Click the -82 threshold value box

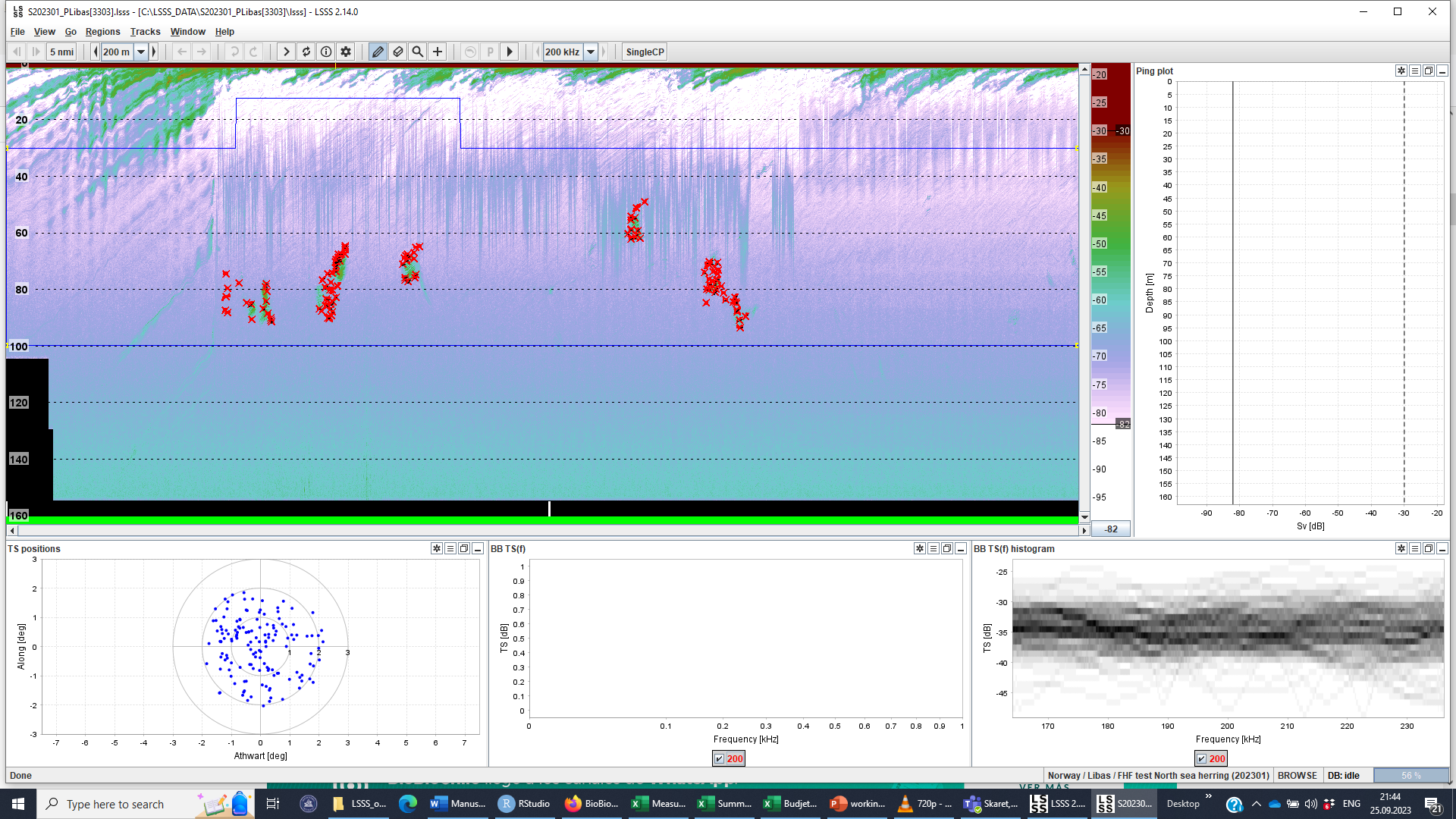1111,529
